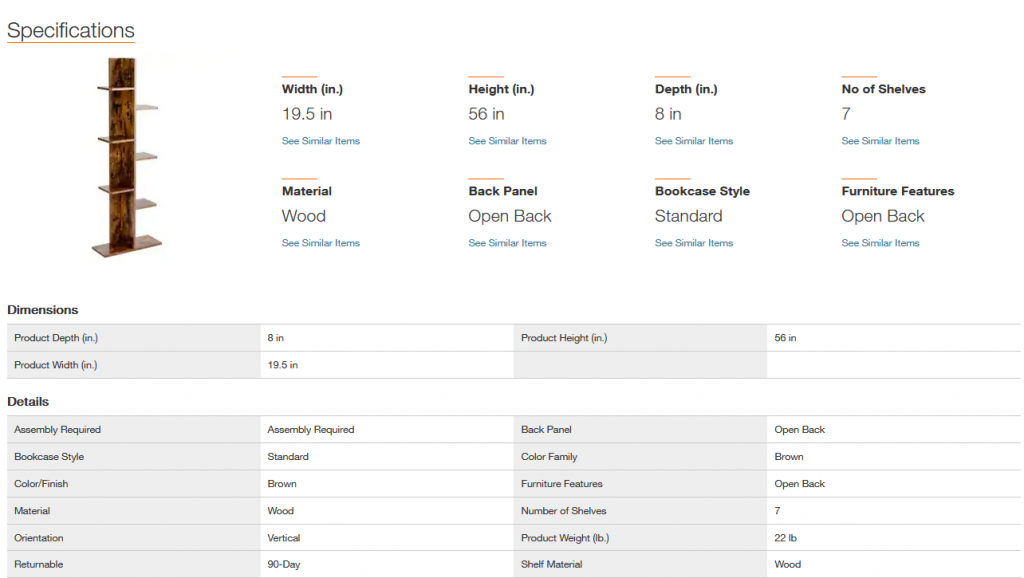Click the 'Color Family' label in Details
This screenshot has width=1024, height=578.
coord(549,457)
